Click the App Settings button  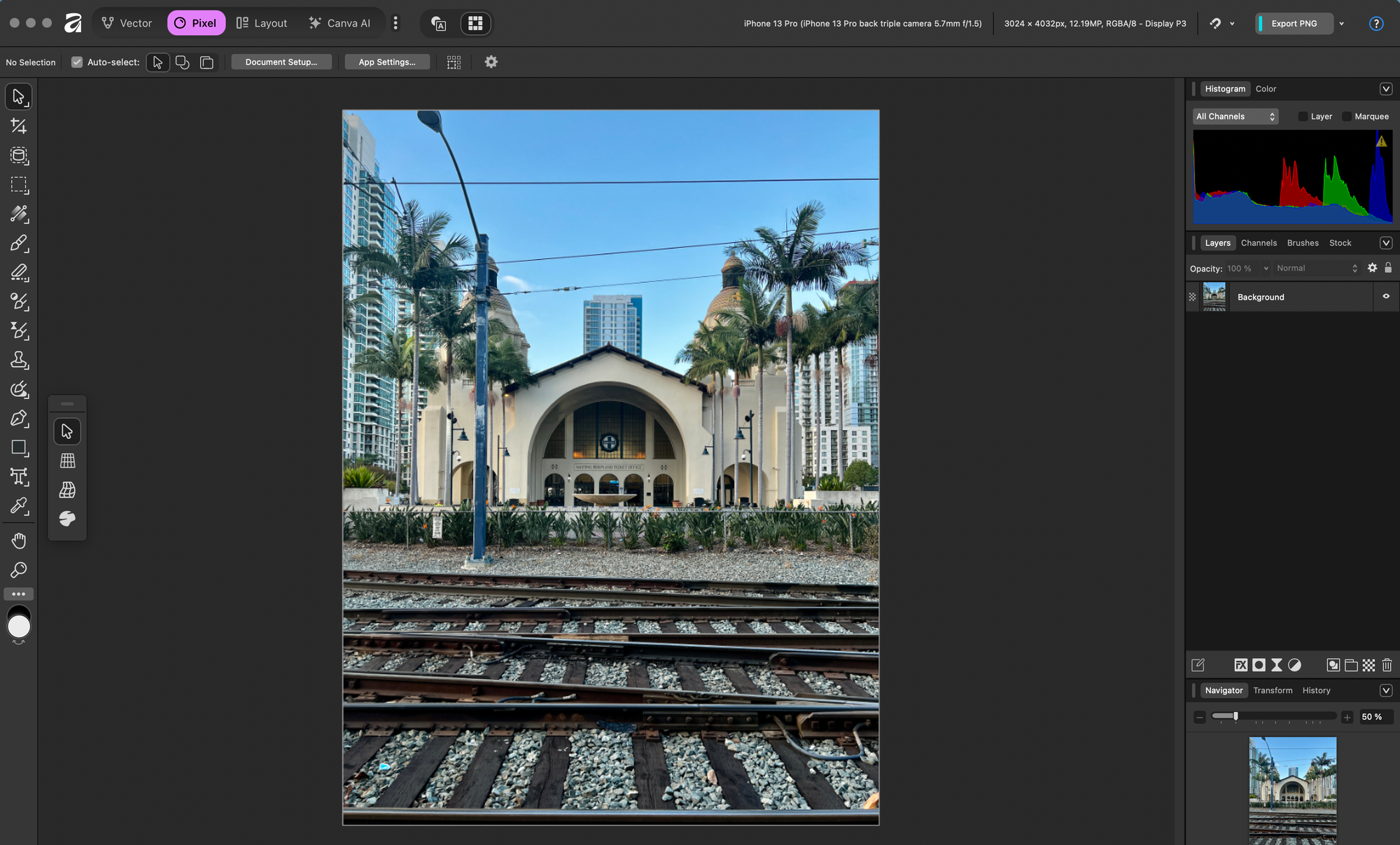pos(386,62)
